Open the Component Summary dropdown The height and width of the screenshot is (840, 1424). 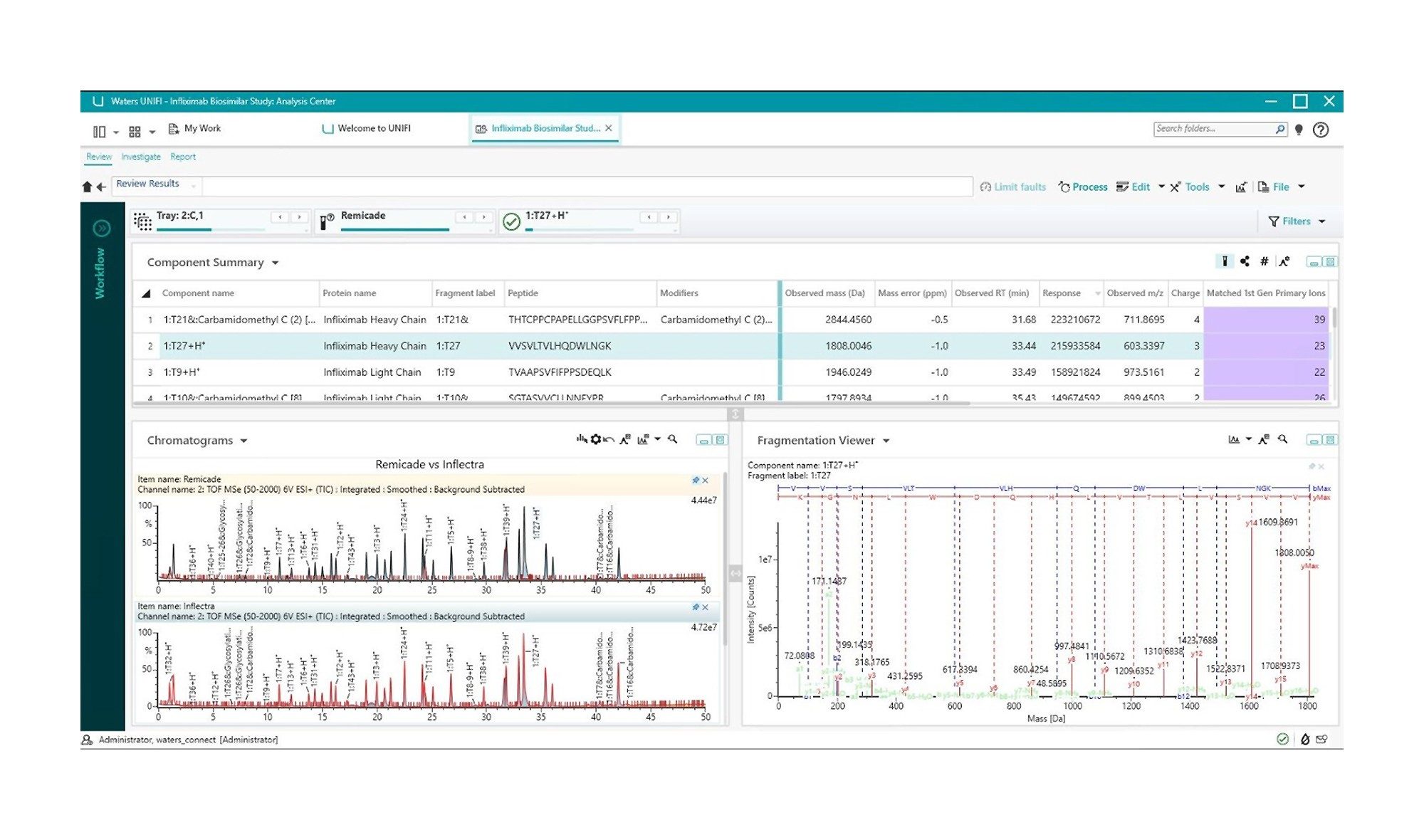pyautogui.click(x=275, y=263)
